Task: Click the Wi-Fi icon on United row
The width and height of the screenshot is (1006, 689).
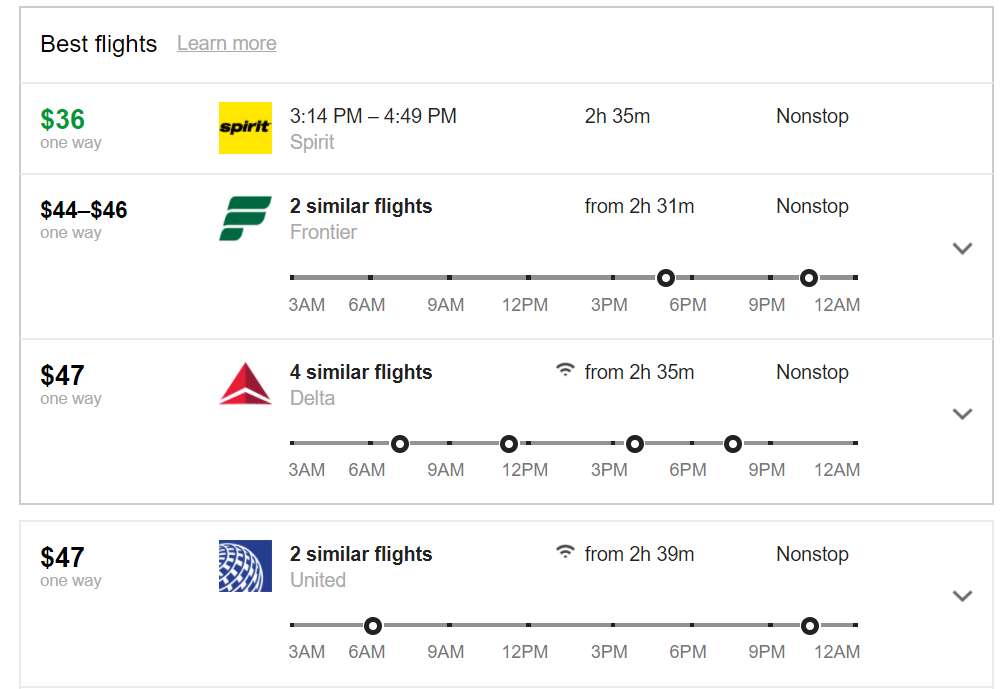Action: point(566,552)
